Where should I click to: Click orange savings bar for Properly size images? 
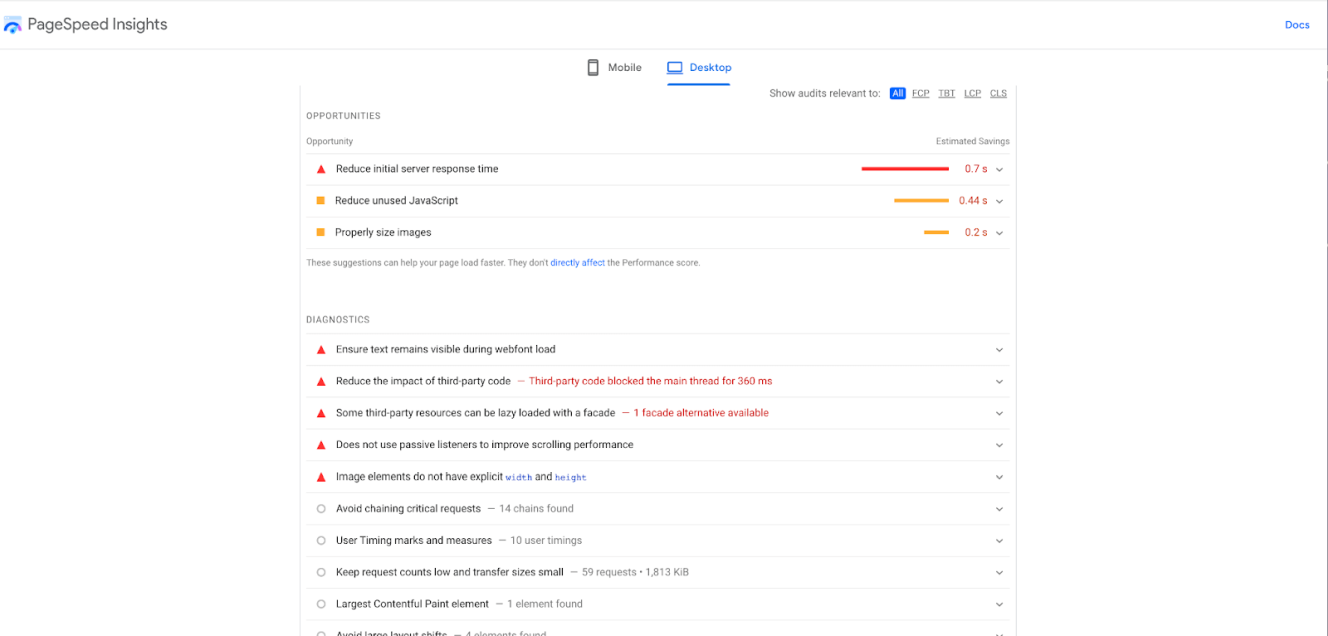936,232
